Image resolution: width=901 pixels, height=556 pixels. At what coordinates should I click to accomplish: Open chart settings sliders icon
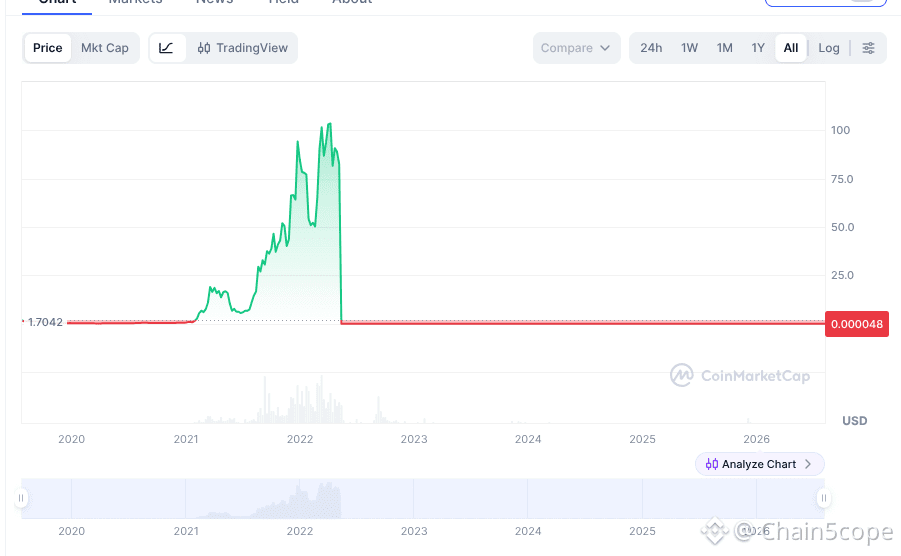(x=868, y=48)
